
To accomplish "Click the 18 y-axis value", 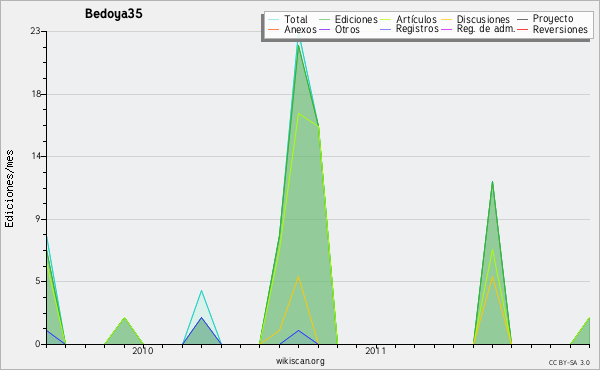I will (x=35, y=94).
